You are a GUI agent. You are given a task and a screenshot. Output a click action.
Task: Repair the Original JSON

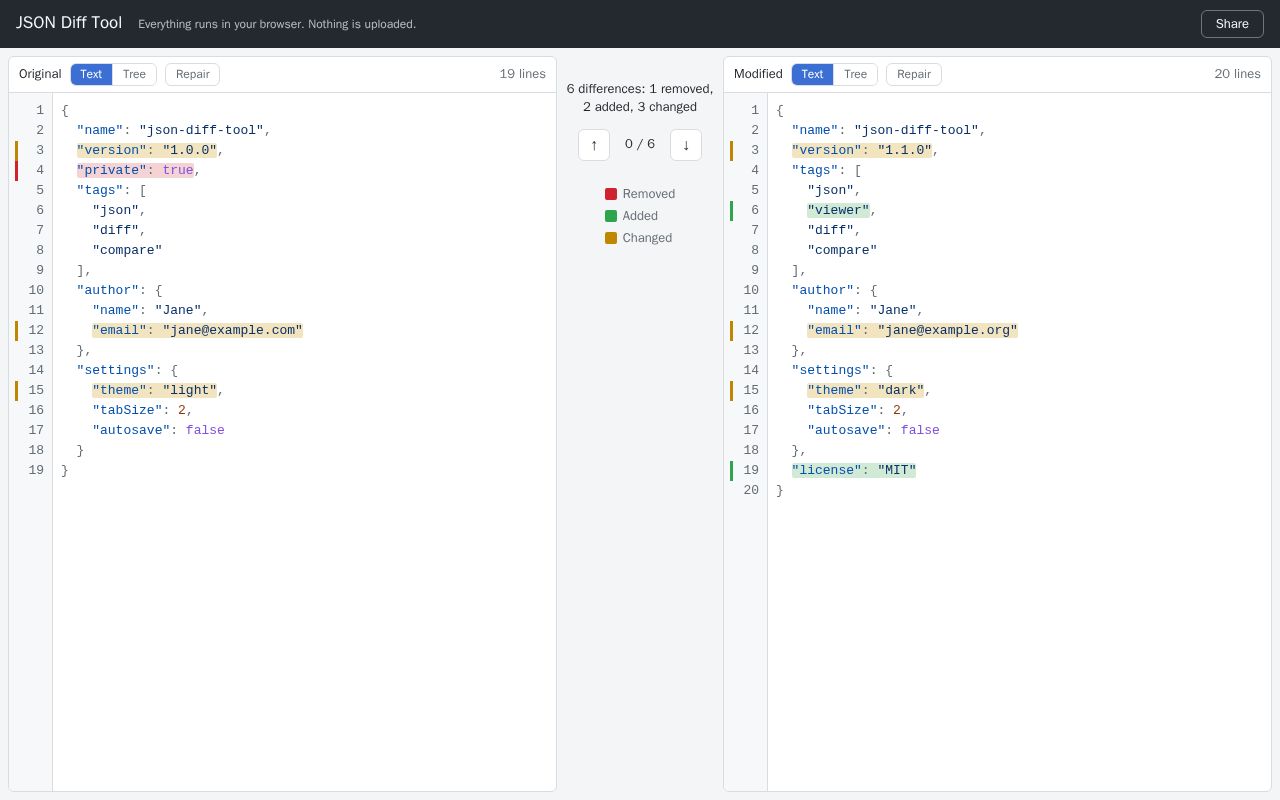point(193,74)
